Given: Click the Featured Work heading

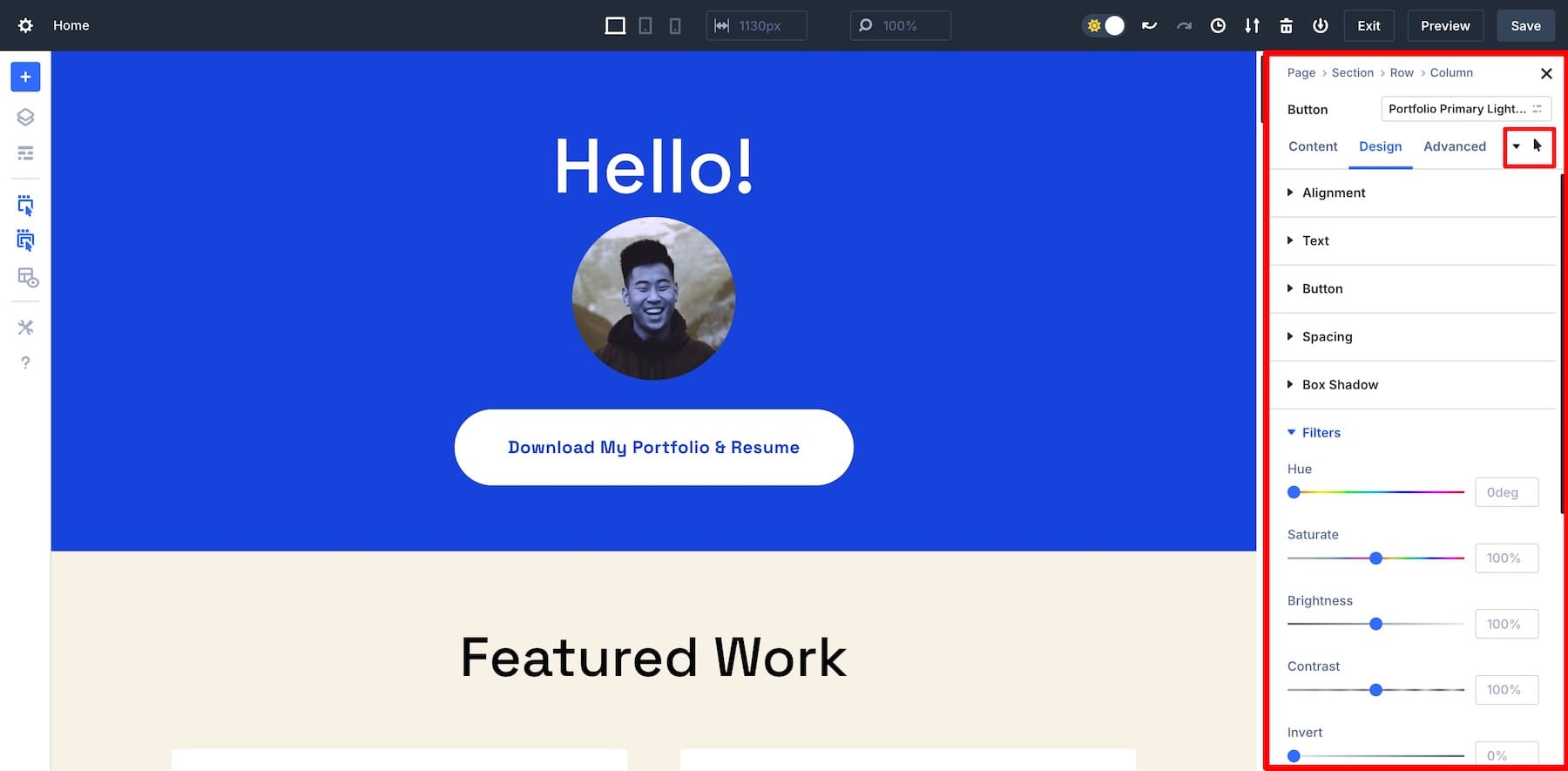Looking at the screenshot, I should pyautogui.click(x=653, y=657).
